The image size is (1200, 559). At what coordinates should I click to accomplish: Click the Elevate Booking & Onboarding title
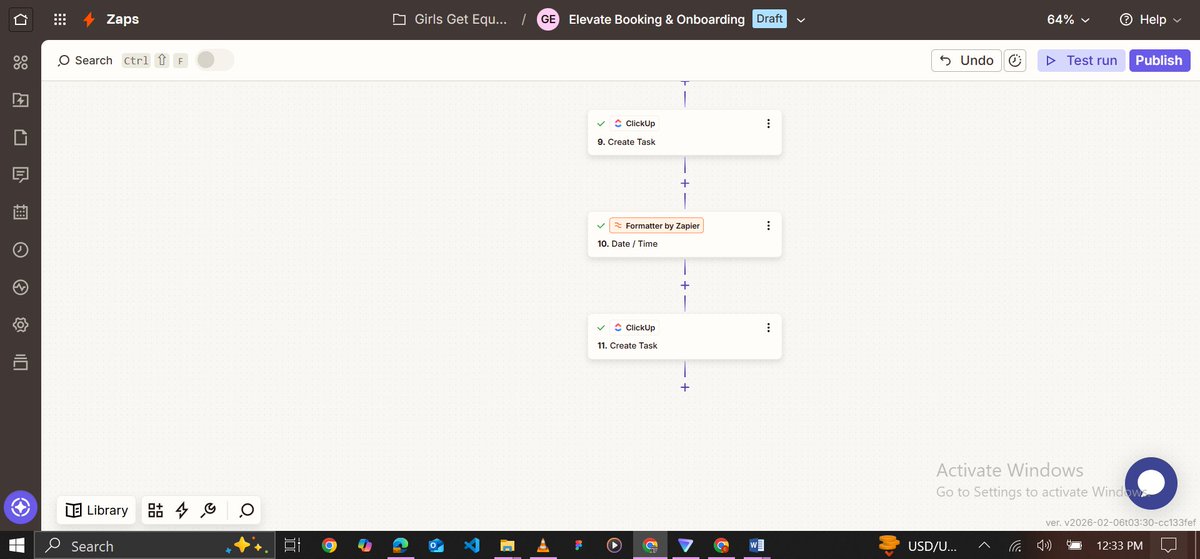pos(656,19)
